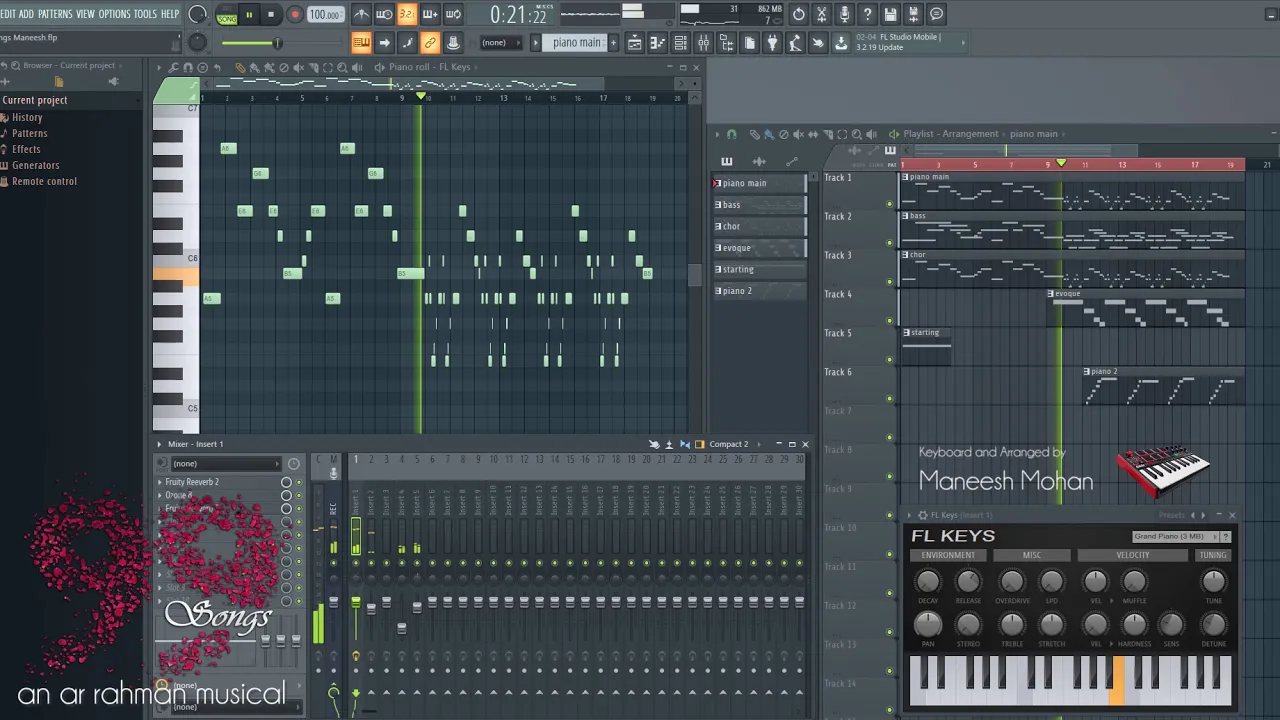
Task: Open the mixer view icon
Action: pos(704,43)
